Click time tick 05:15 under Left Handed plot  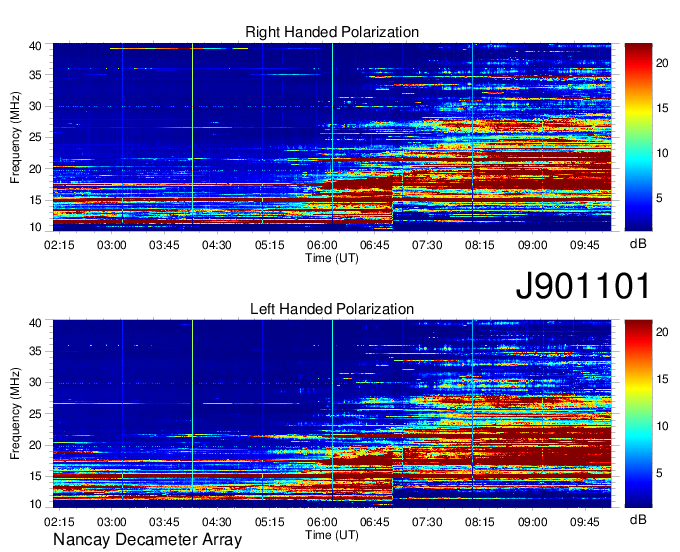click(269, 522)
